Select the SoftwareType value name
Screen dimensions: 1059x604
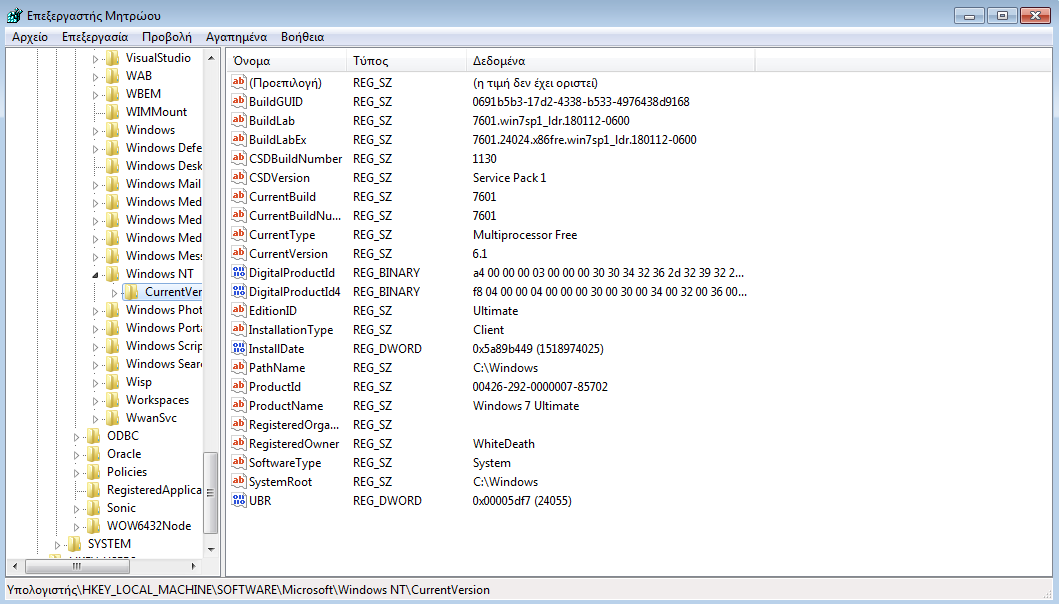tap(284, 463)
